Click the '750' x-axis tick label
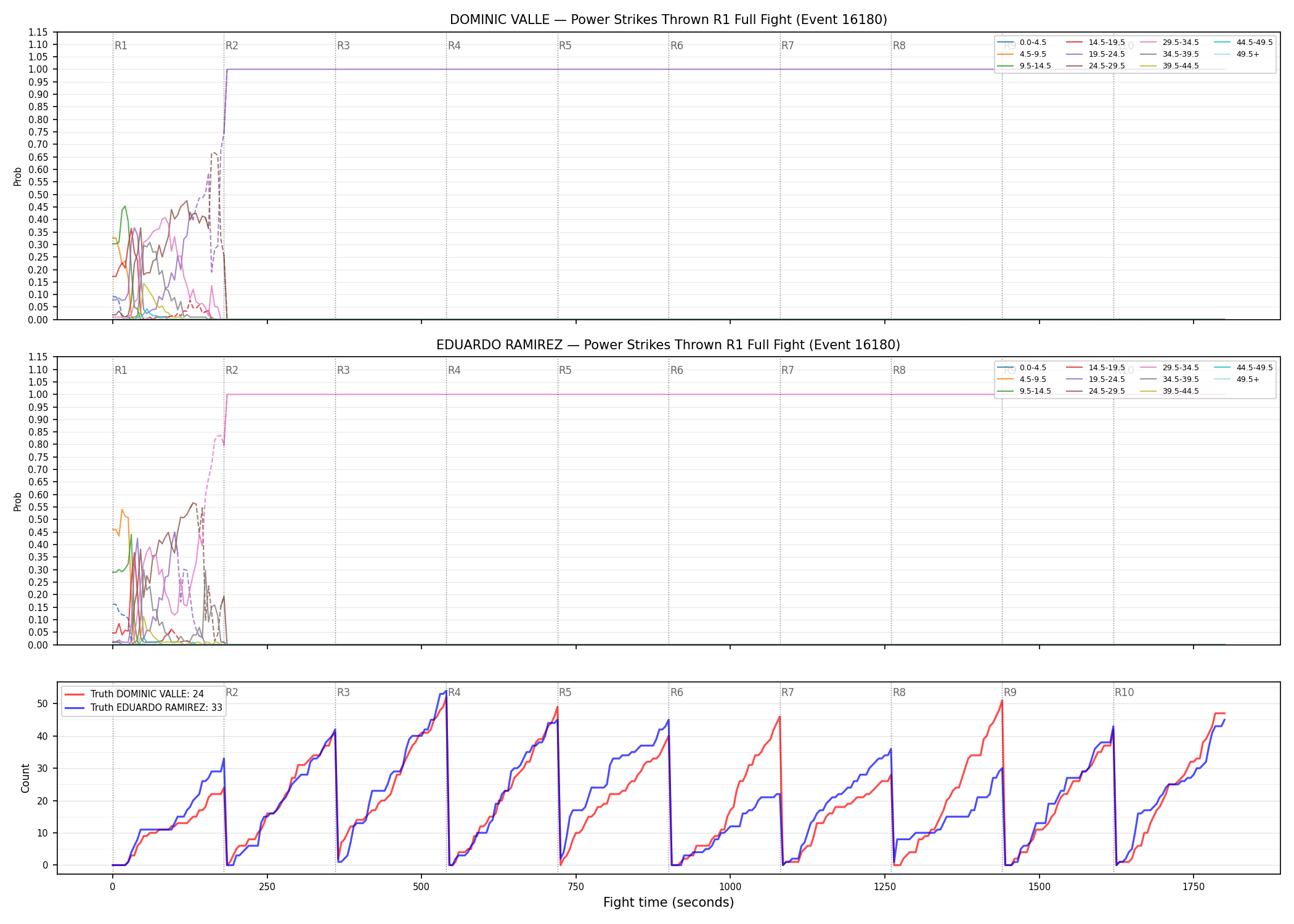Image resolution: width=1294 pixels, height=924 pixels. (x=576, y=887)
